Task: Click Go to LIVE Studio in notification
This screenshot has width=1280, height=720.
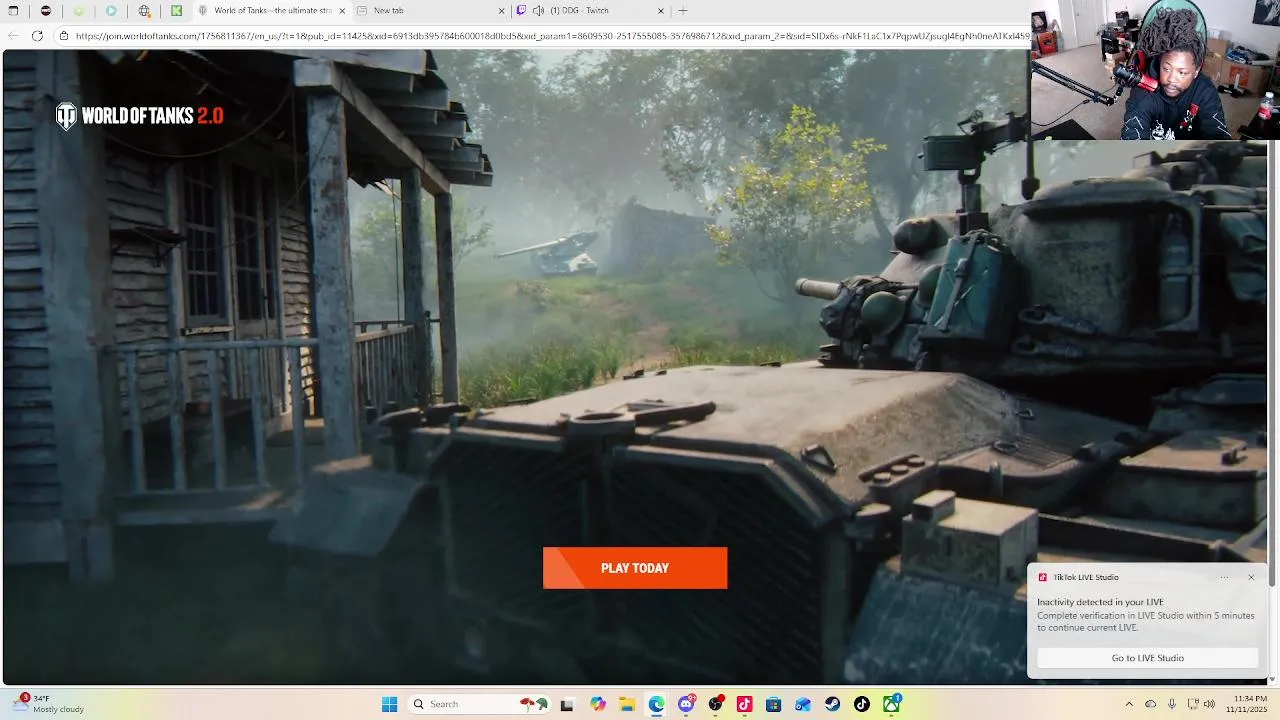Action: (1147, 658)
